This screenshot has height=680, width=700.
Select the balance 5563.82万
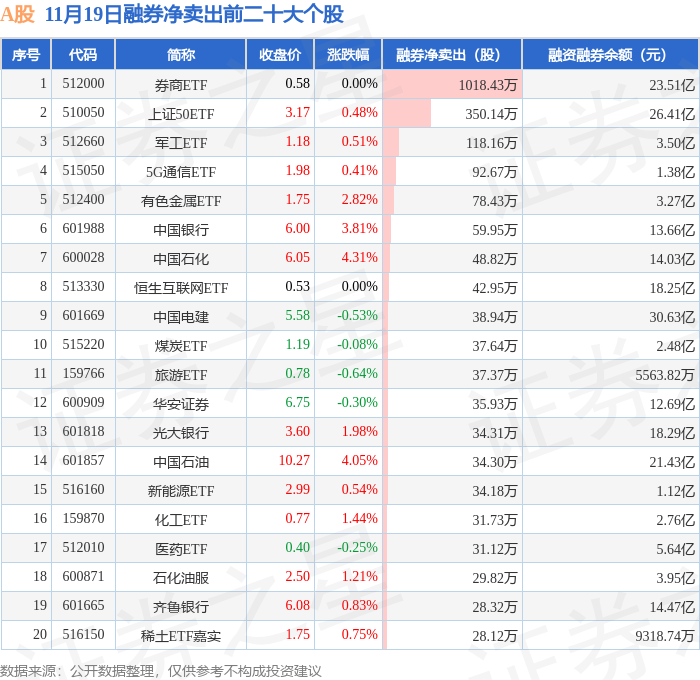click(665, 375)
